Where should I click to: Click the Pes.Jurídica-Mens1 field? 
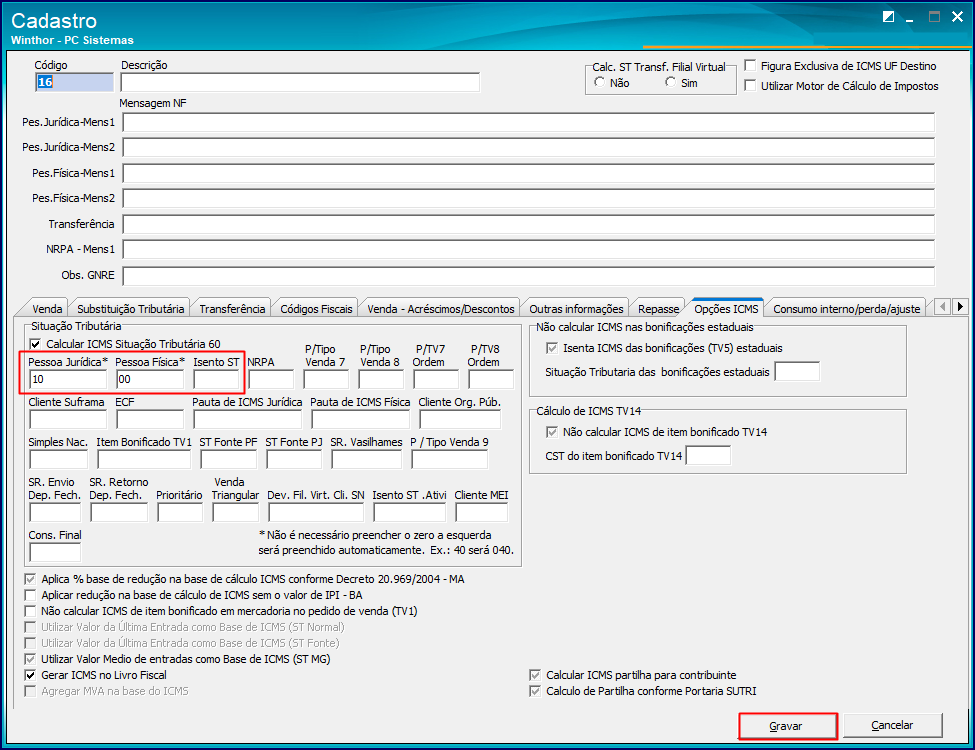click(529, 122)
